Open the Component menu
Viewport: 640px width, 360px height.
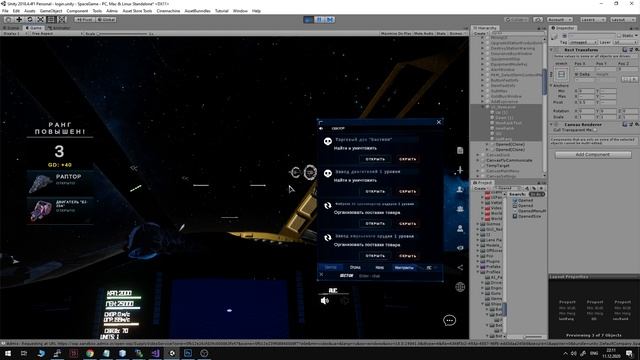click(x=77, y=11)
